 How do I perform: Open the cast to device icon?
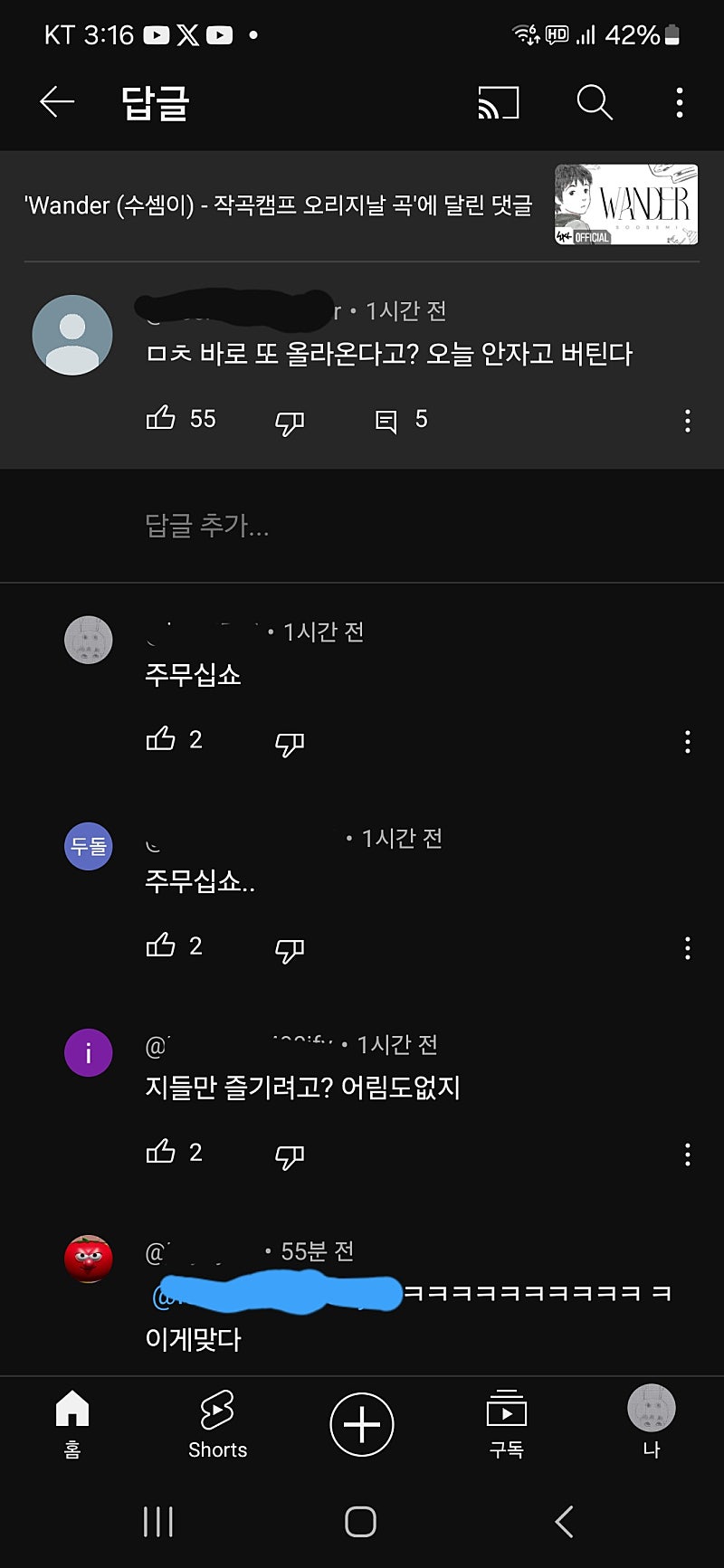498,103
